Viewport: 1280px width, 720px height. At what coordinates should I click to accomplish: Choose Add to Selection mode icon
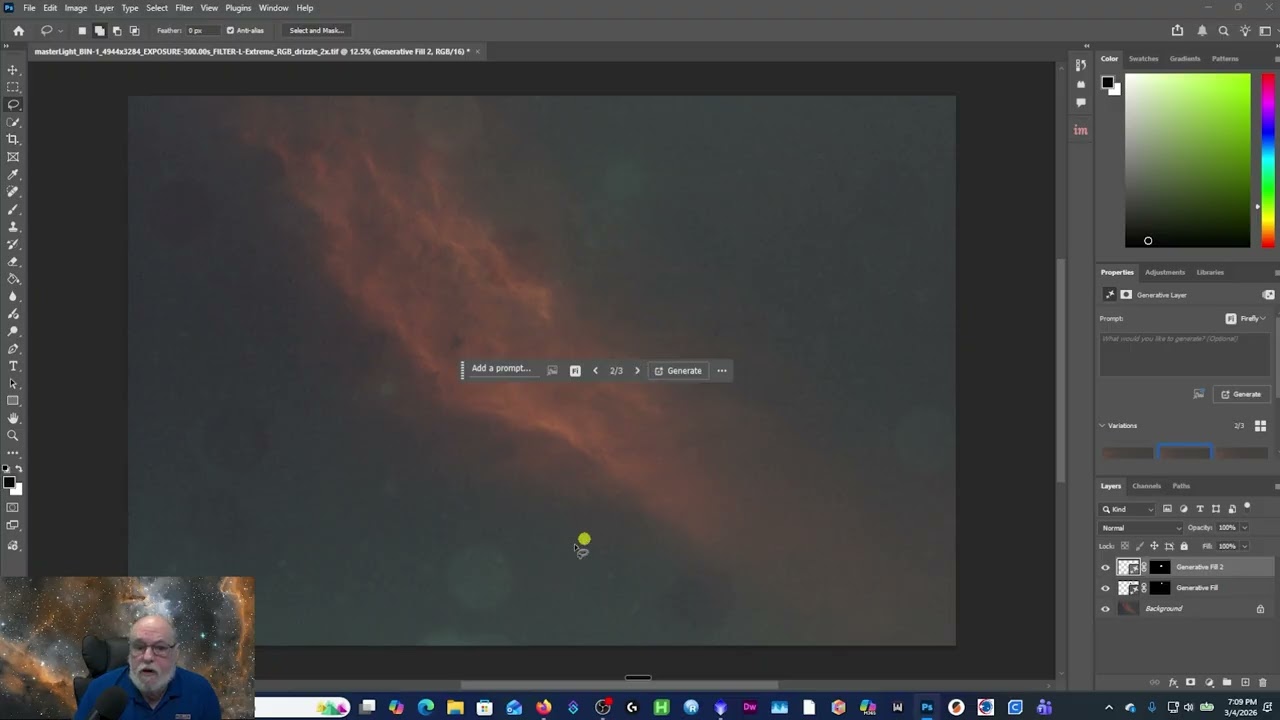(99, 30)
